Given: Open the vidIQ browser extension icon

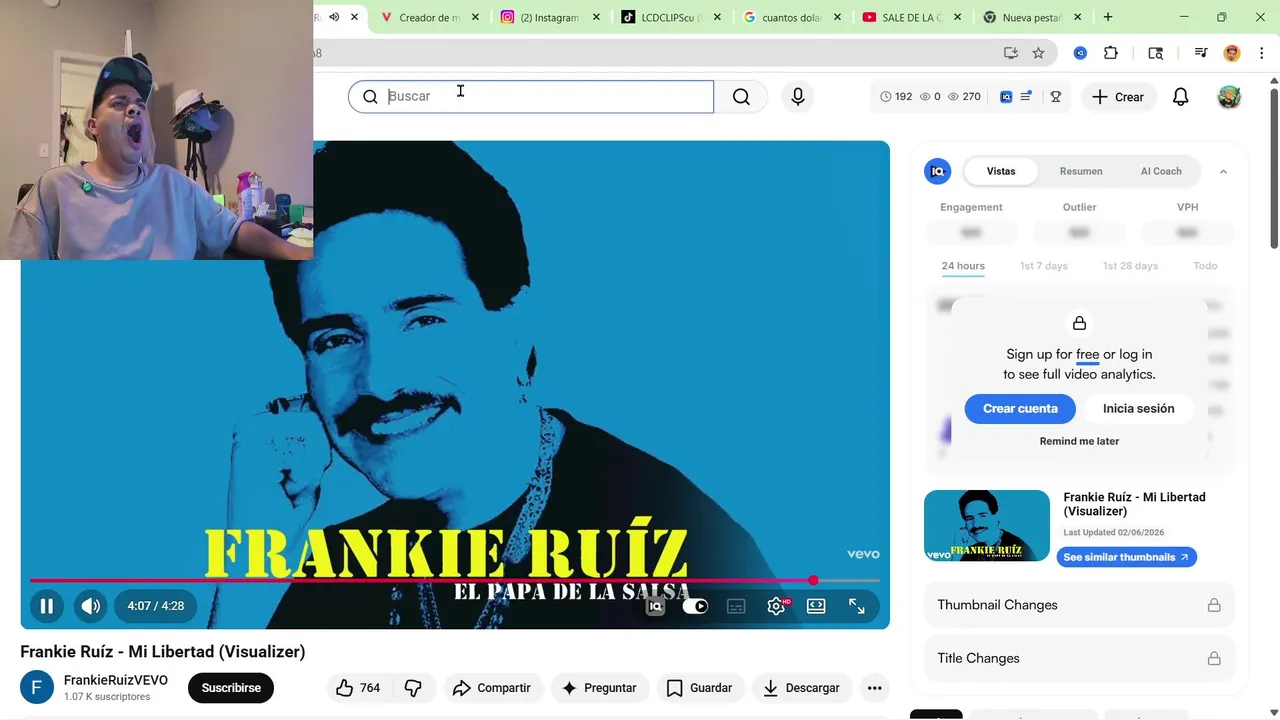Looking at the screenshot, I should [x=1080, y=53].
